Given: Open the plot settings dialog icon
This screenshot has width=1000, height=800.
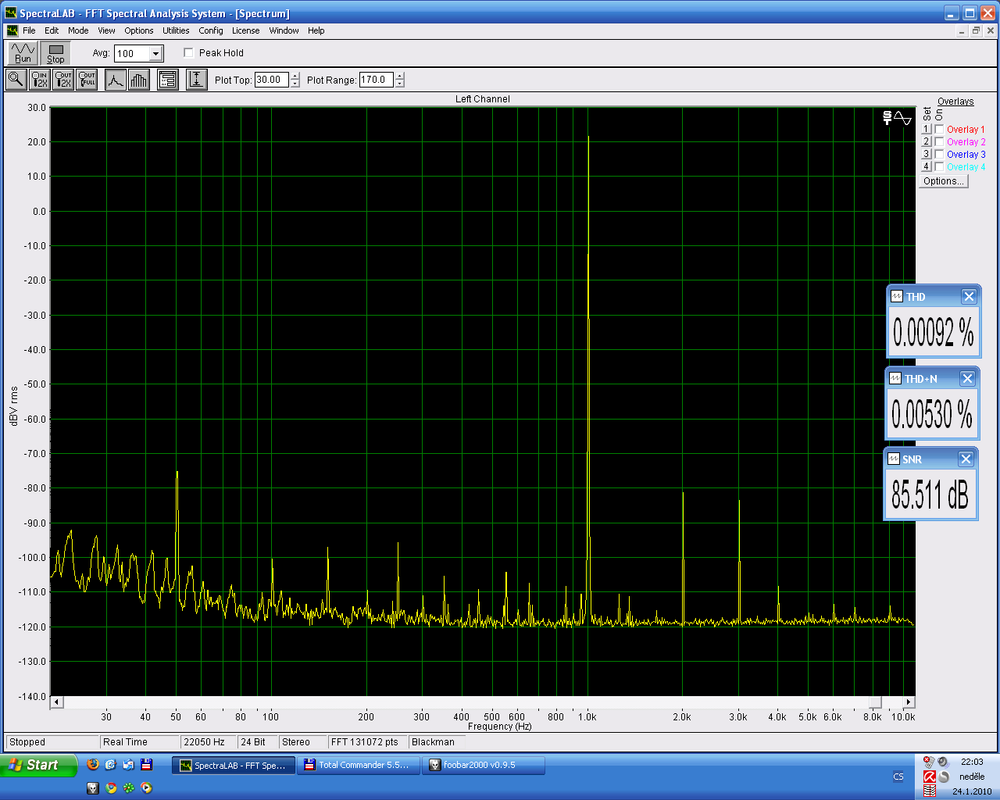Looking at the screenshot, I should click(168, 80).
